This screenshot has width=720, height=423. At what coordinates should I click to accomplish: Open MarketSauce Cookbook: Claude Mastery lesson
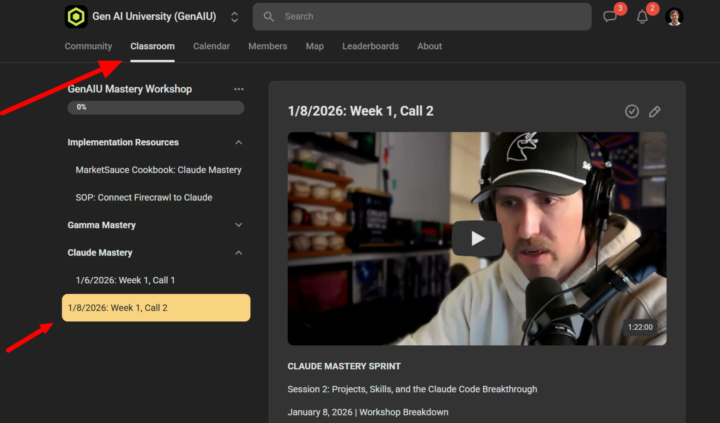[x=158, y=170]
